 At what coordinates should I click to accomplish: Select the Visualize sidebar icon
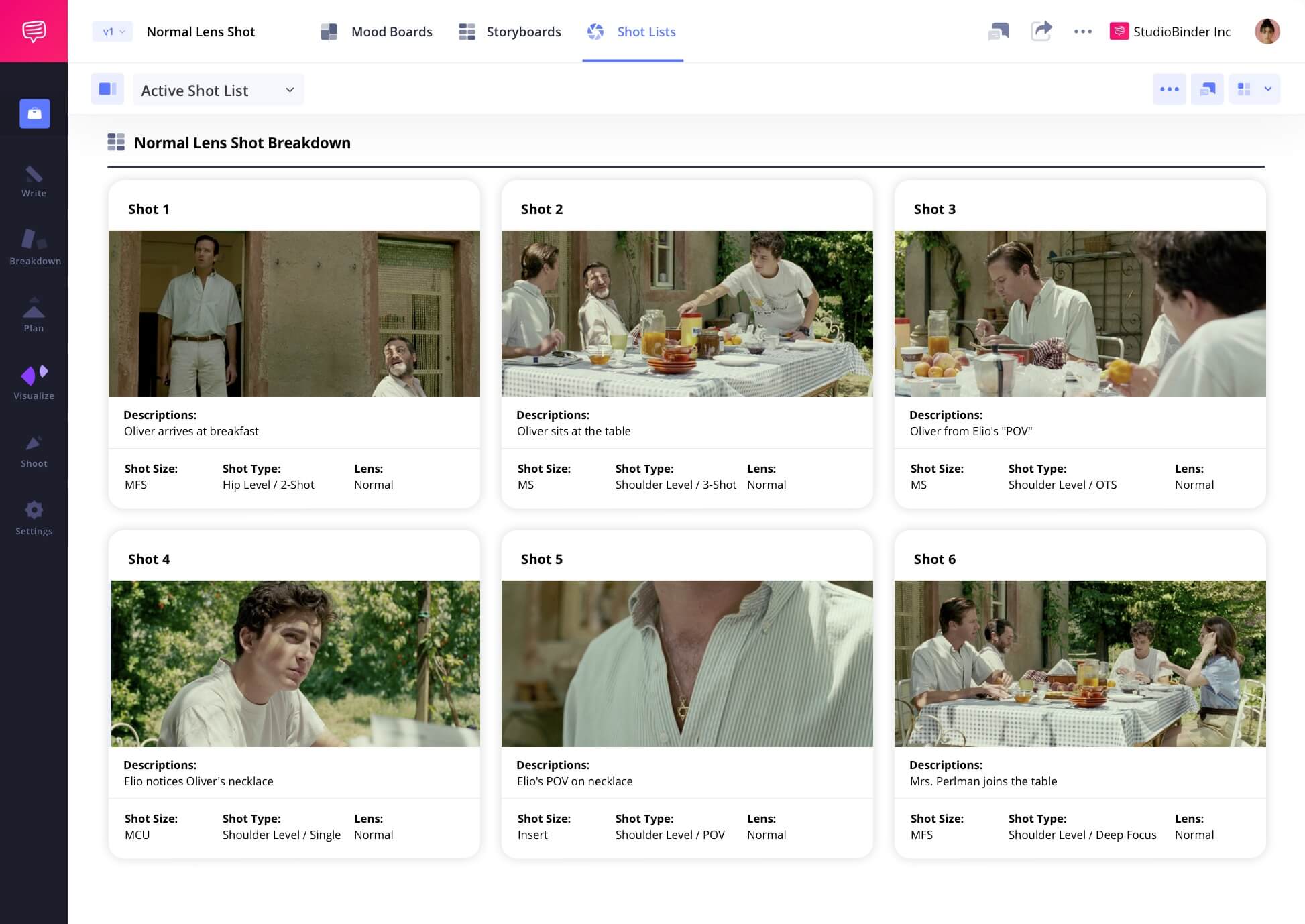[34, 382]
